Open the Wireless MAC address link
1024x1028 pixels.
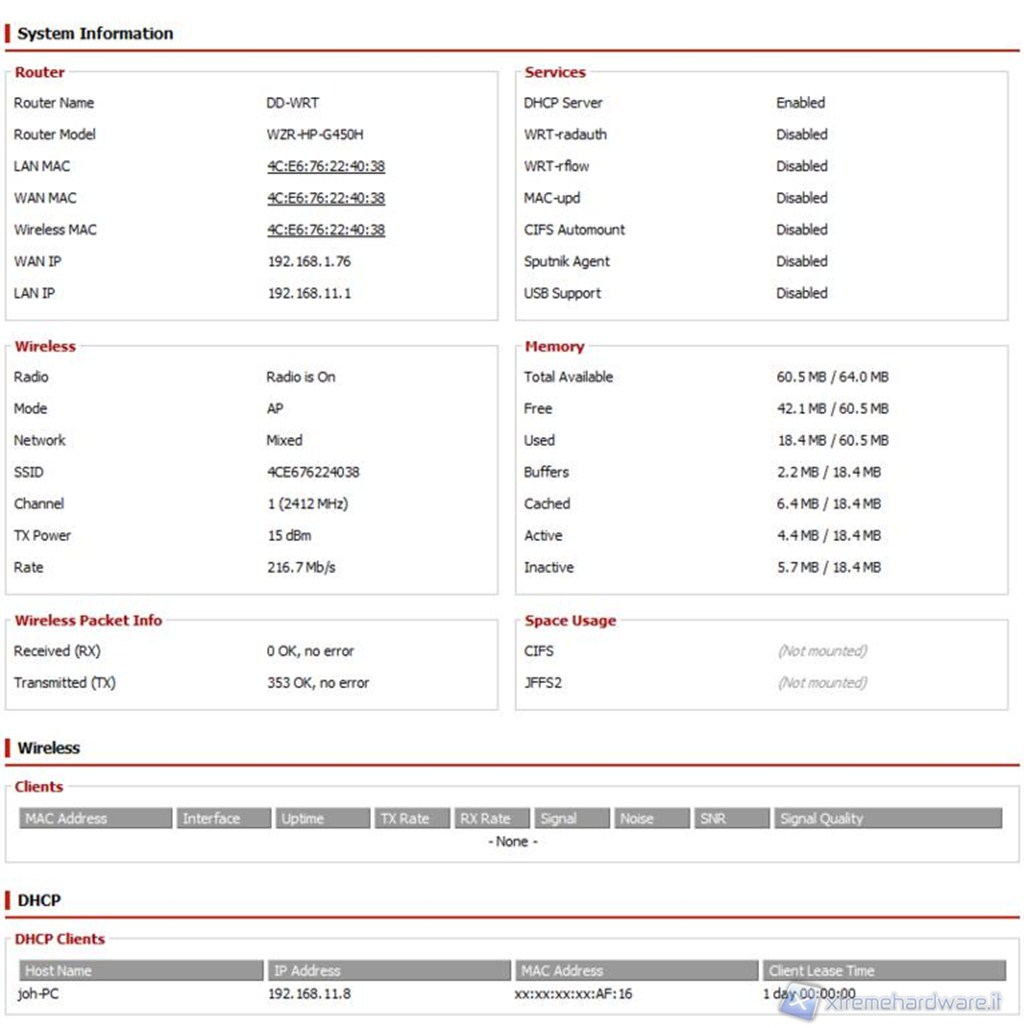(x=325, y=230)
